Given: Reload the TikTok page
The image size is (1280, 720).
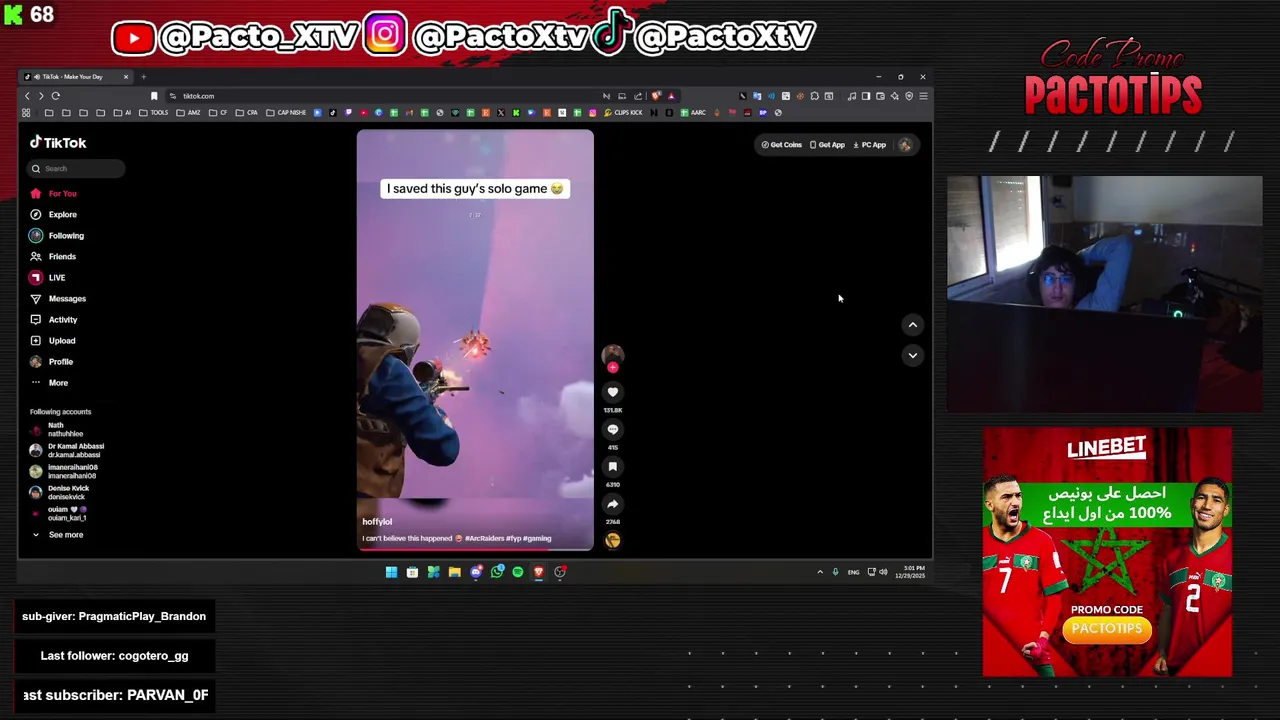Looking at the screenshot, I should click(56, 96).
